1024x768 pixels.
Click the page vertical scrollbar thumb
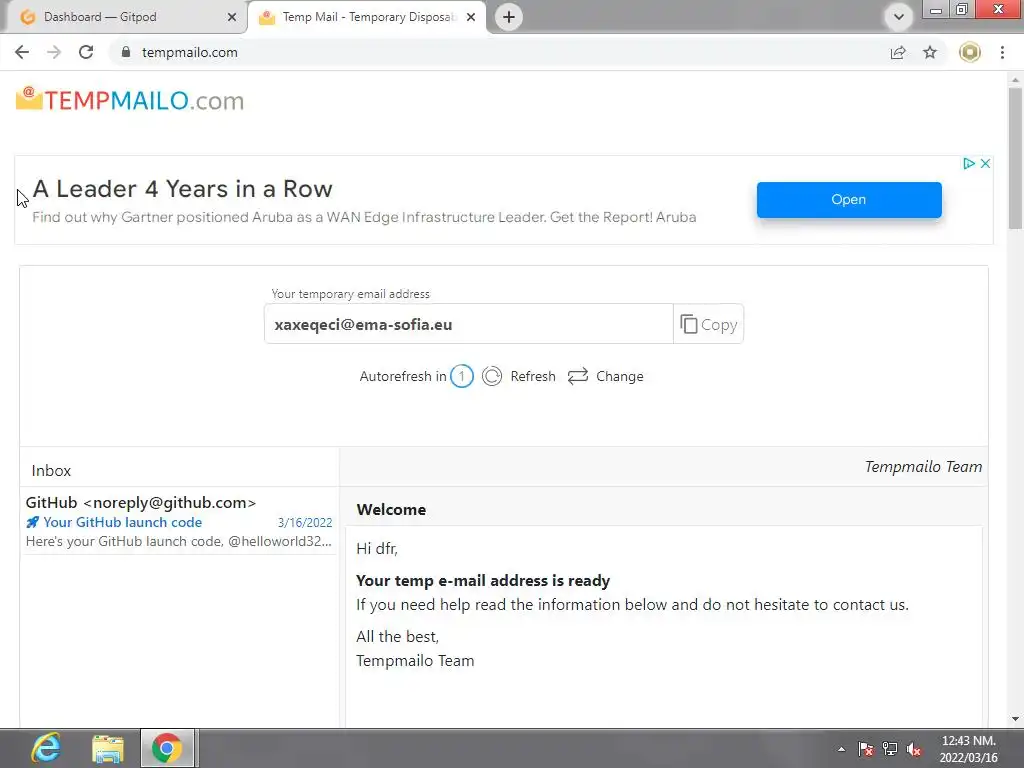click(x=1015, y=158)
